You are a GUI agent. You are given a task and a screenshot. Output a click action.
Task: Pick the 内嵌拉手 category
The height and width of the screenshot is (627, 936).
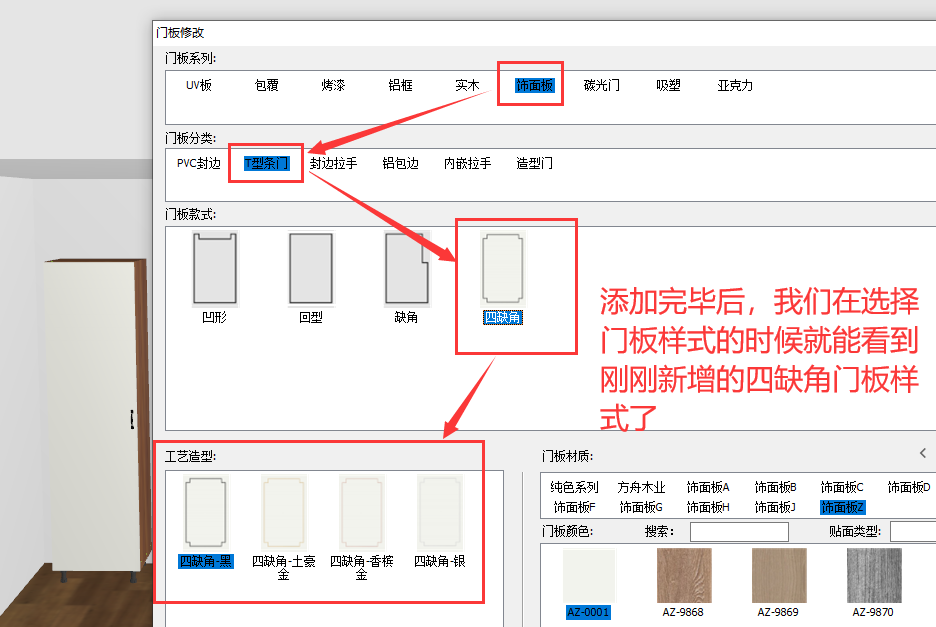[x=467, y=163]
